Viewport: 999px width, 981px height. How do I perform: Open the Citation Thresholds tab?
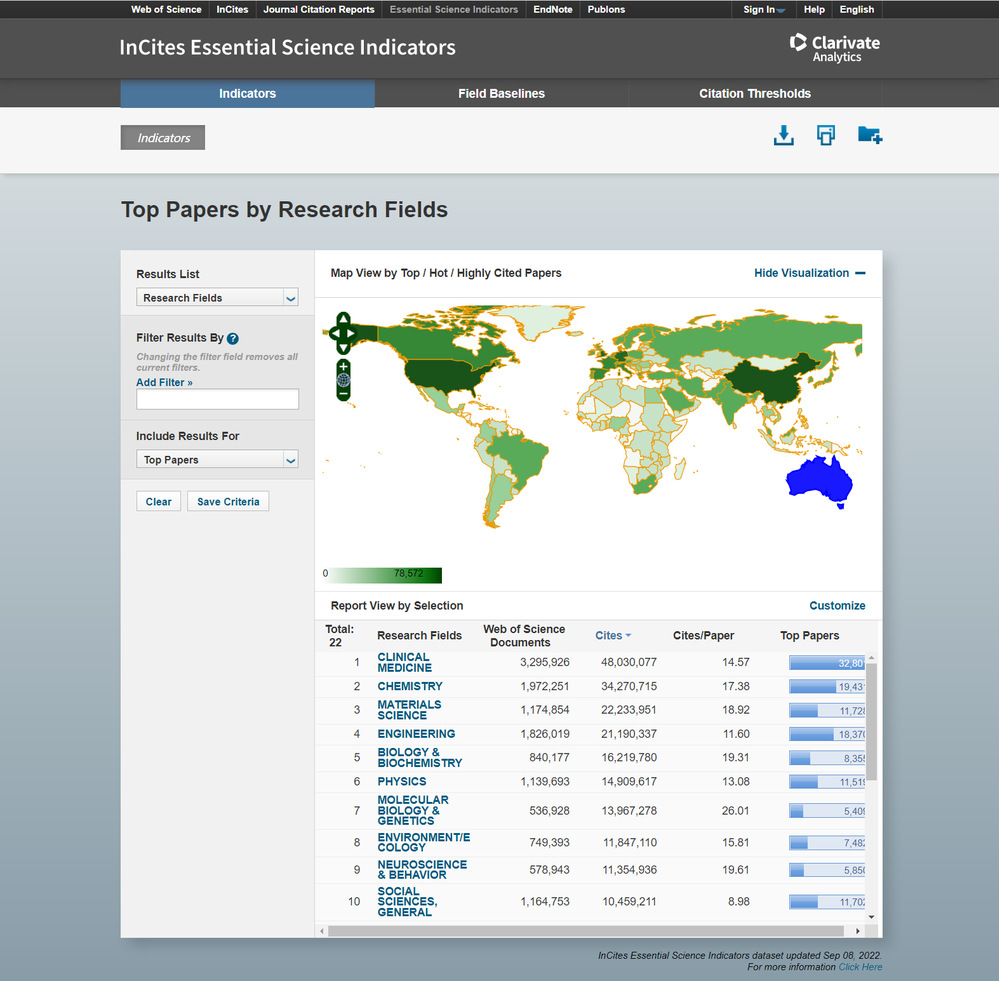pos(754,94)
